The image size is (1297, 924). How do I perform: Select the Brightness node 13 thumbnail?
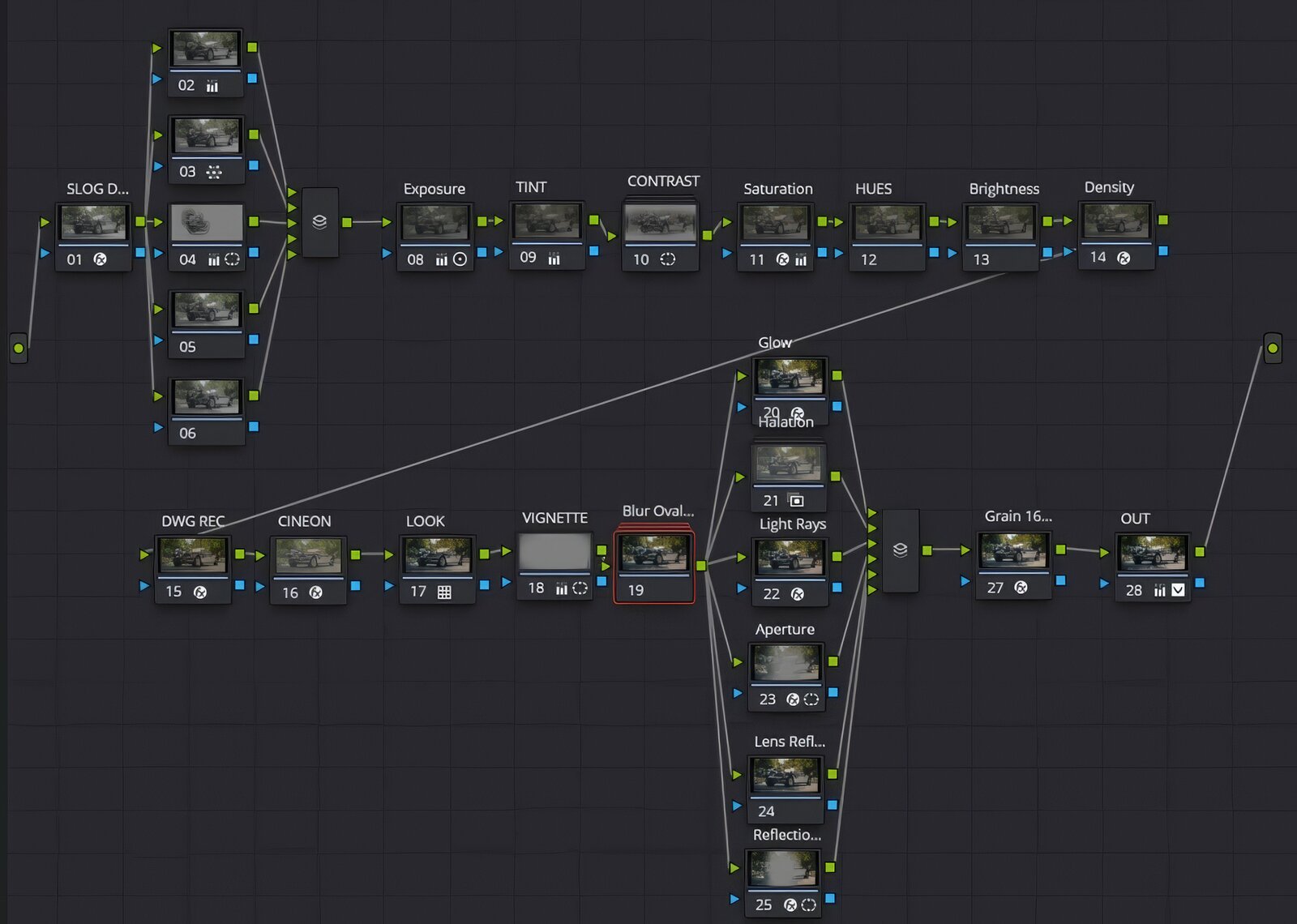pos(1000,221)
